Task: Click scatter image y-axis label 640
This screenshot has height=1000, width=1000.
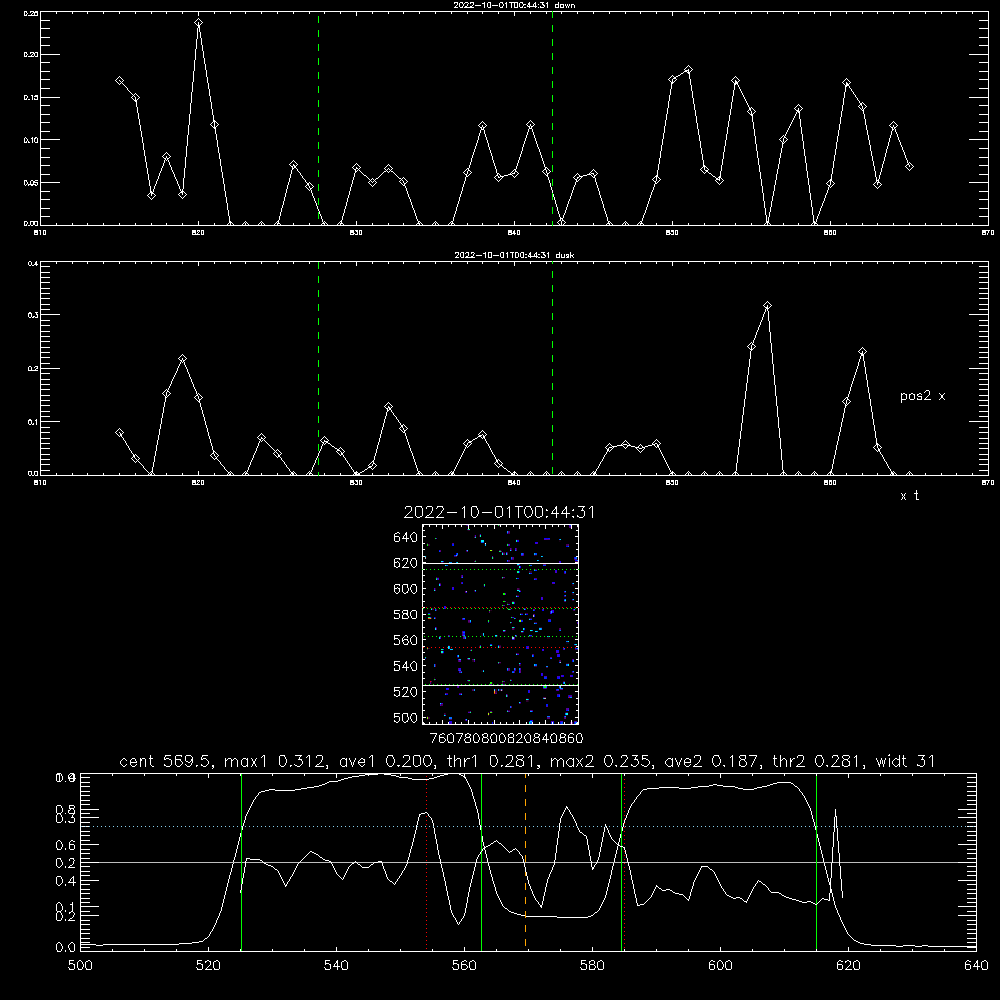Action: pos(405,538)
